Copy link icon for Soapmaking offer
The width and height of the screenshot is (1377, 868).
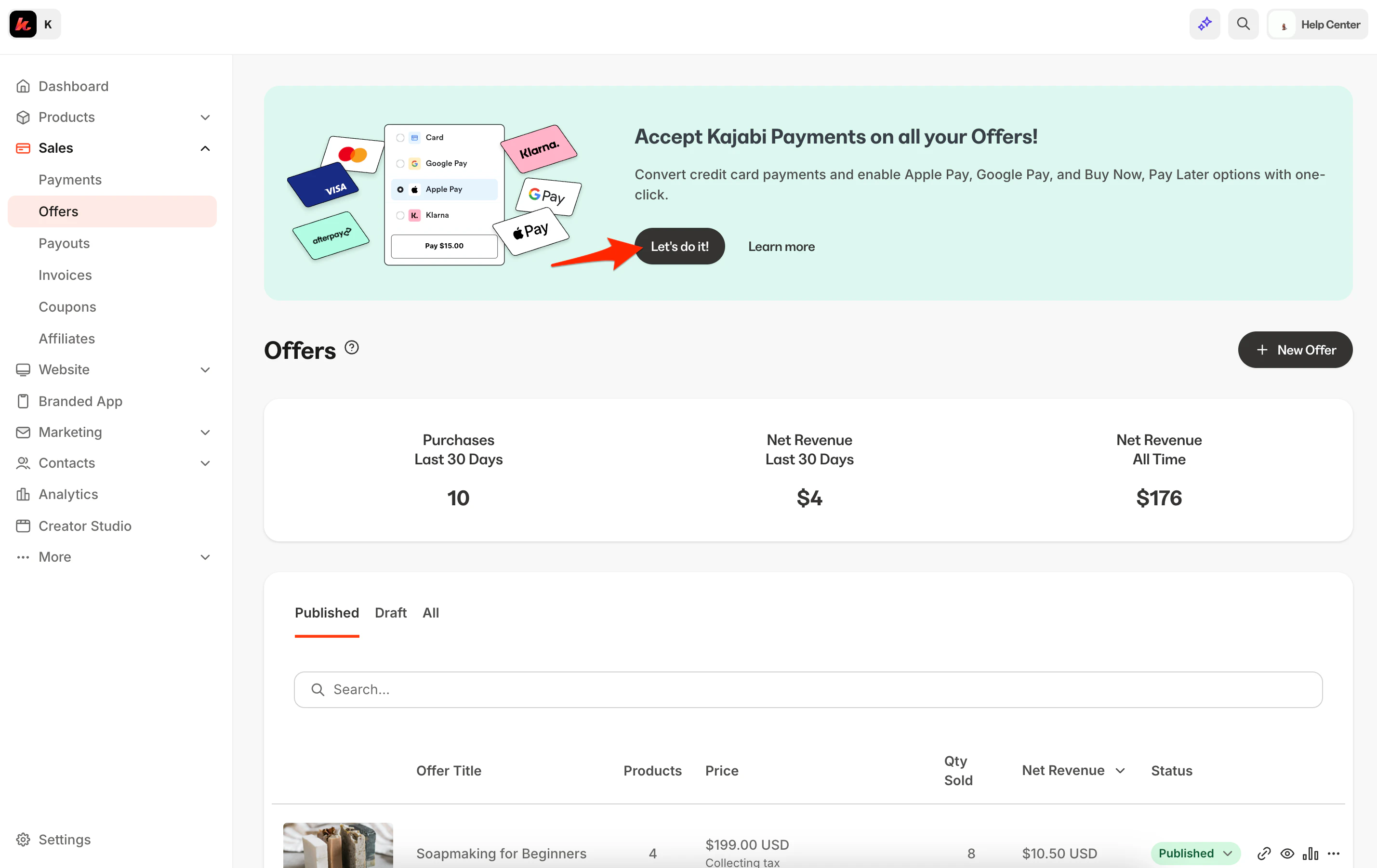[1264, 853]
